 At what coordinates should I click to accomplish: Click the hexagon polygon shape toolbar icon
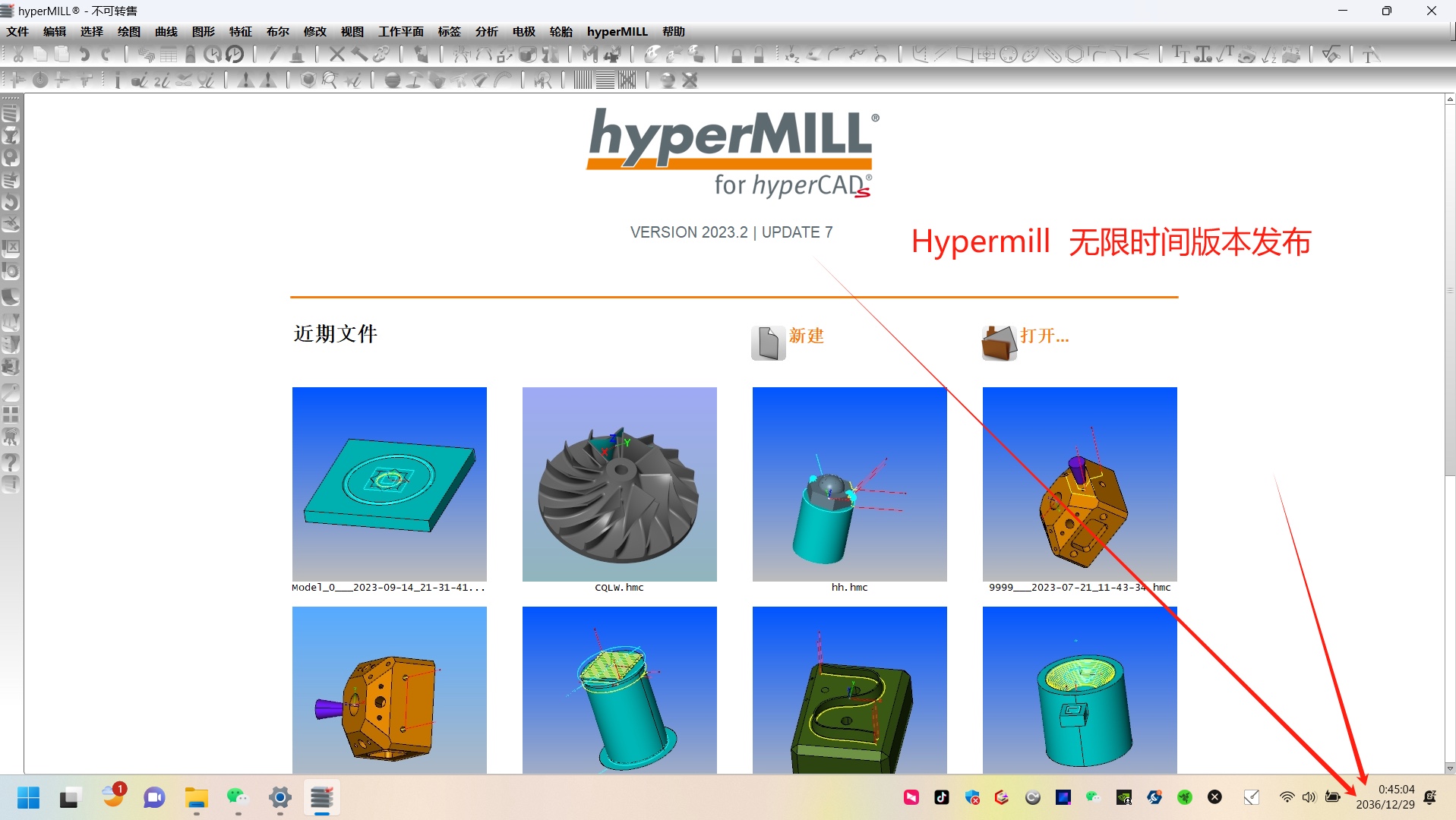(1074, 55)
